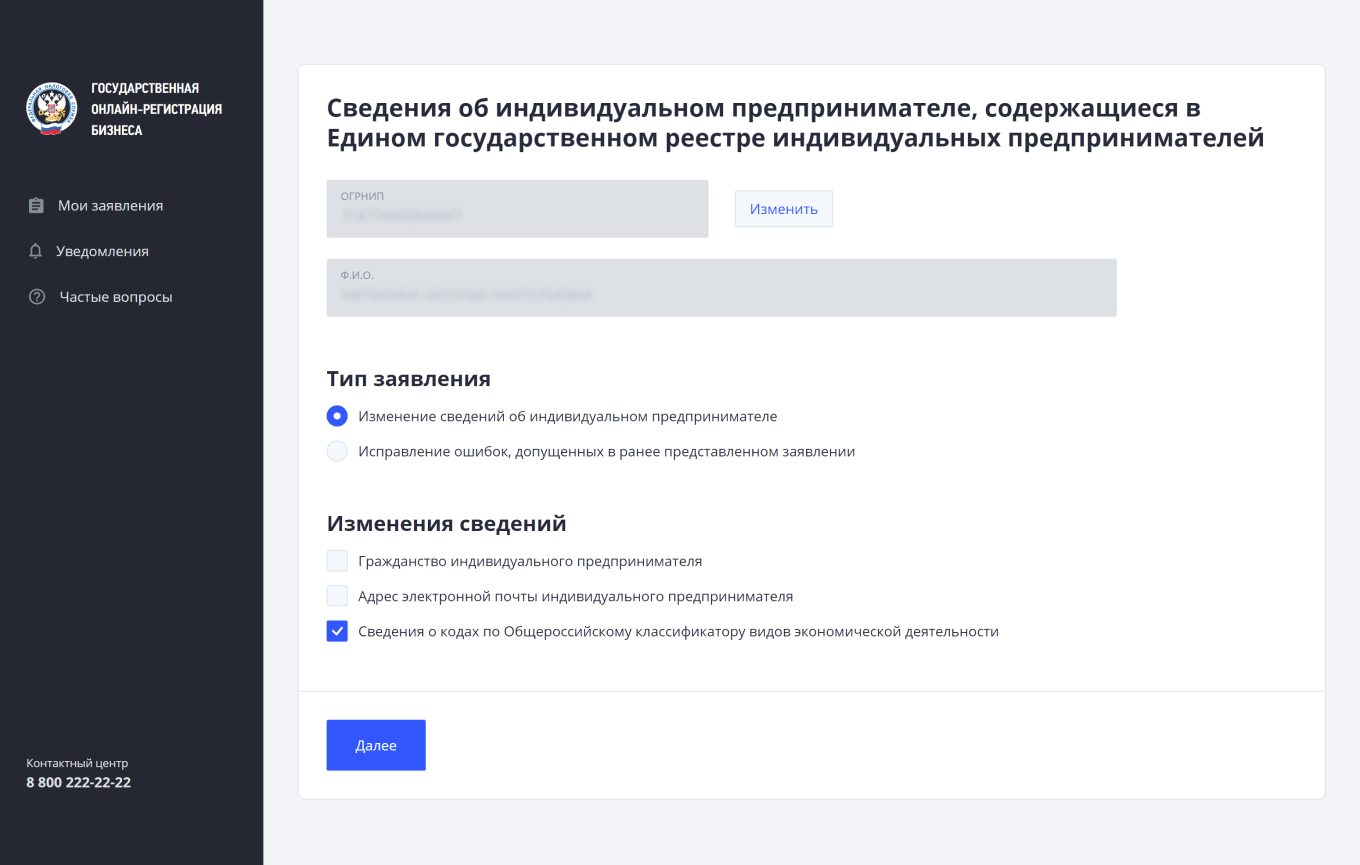Screen dimensions: 1360x865
Task: Click the bell icon for Уведомления
Action: click(36, 251)
